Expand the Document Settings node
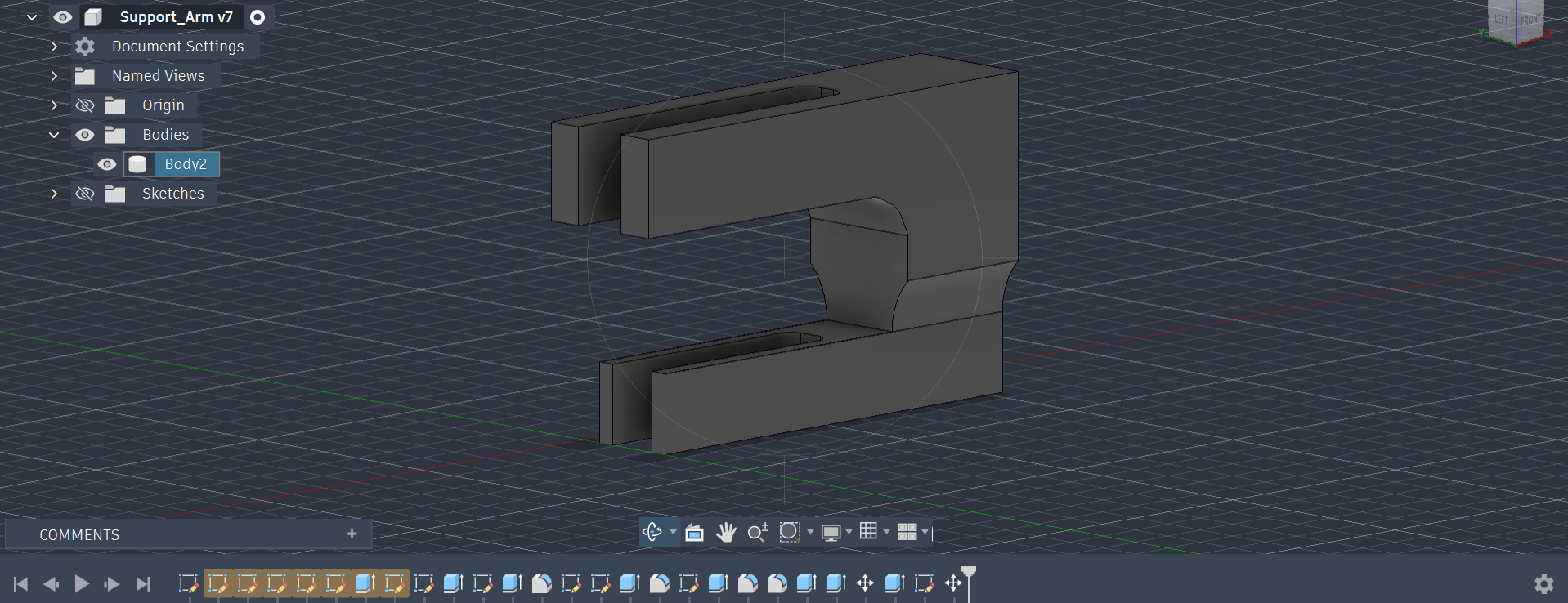1568x603 pixels. (x=54, y=47)
